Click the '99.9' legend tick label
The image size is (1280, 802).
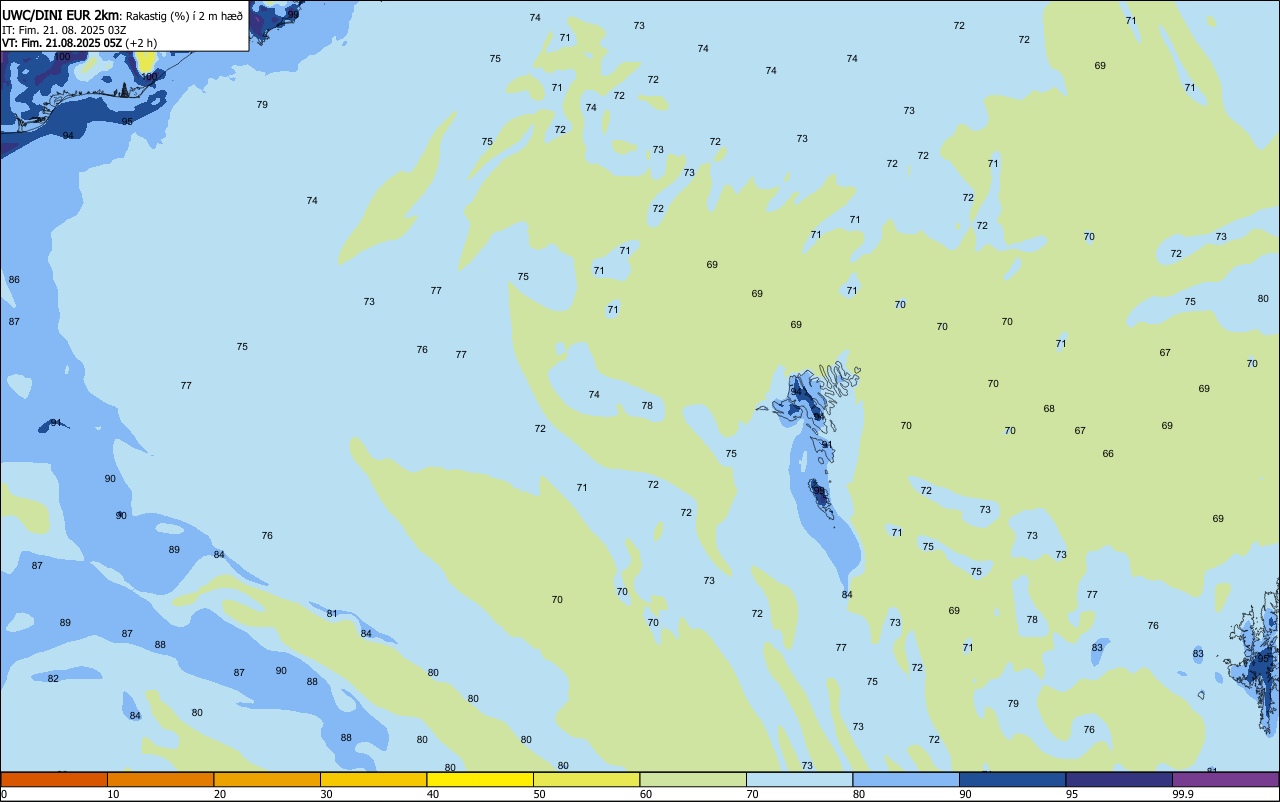coord(1183,794)
